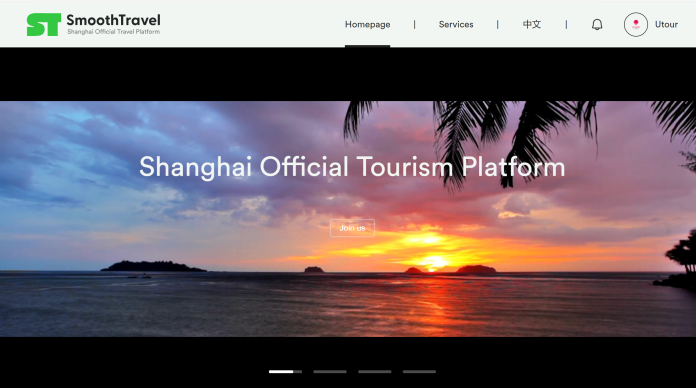
Task: Switch language to 中文
Action: click(531, 24)
